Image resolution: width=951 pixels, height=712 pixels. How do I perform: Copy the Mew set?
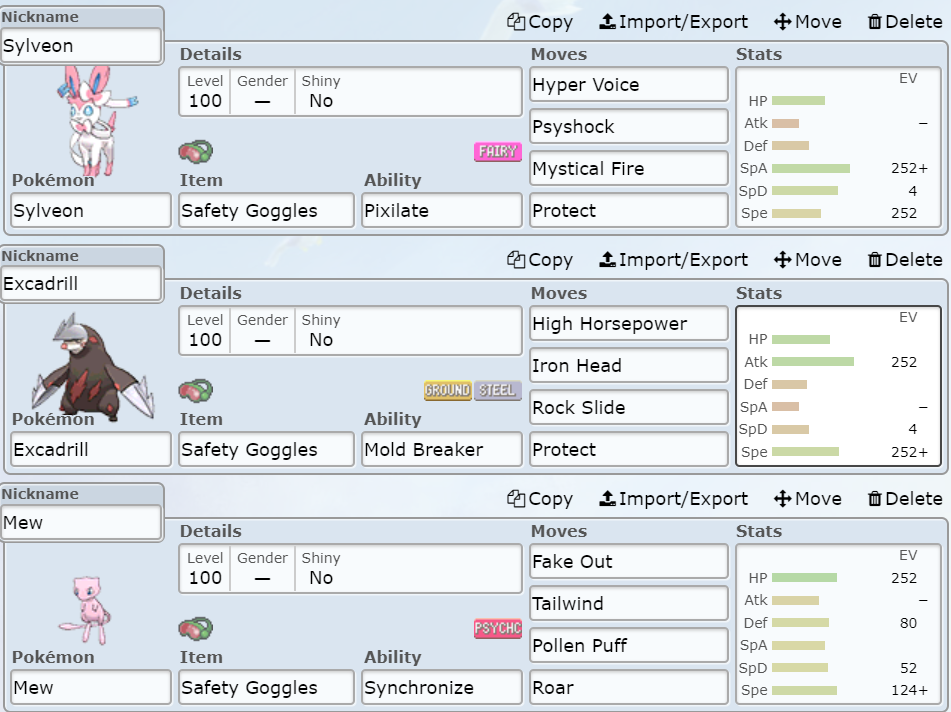point(540,499)
